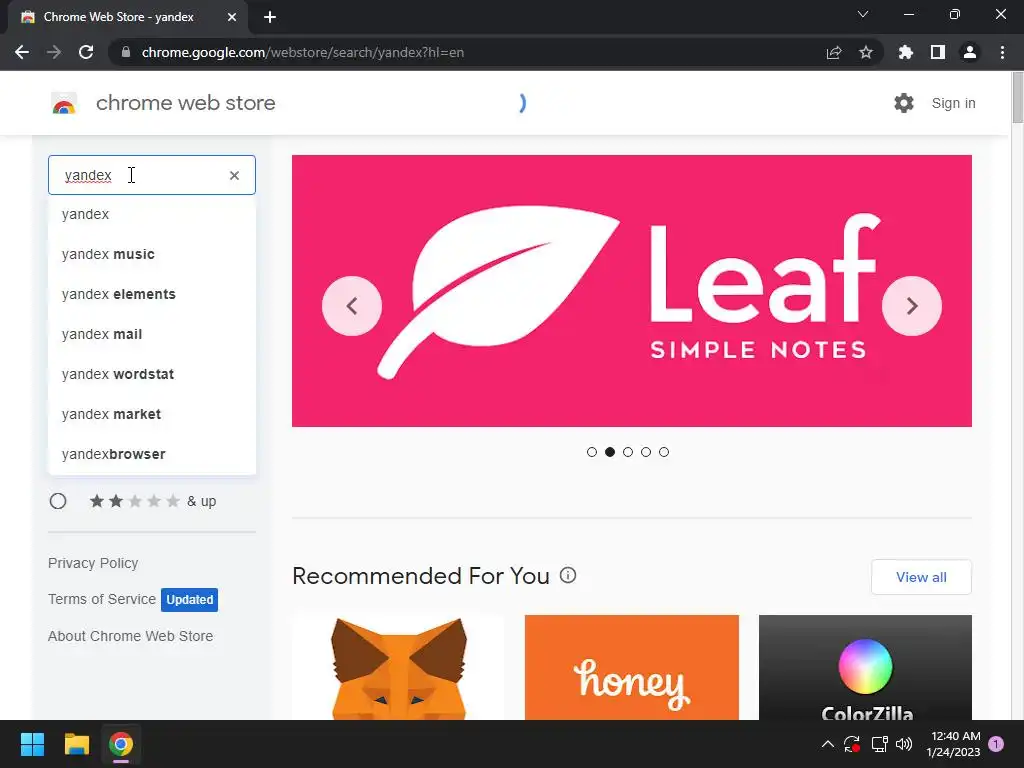Open the notification badge in taskbar
Viewport: 1024px width, 768px height.
tap(996, 743)
